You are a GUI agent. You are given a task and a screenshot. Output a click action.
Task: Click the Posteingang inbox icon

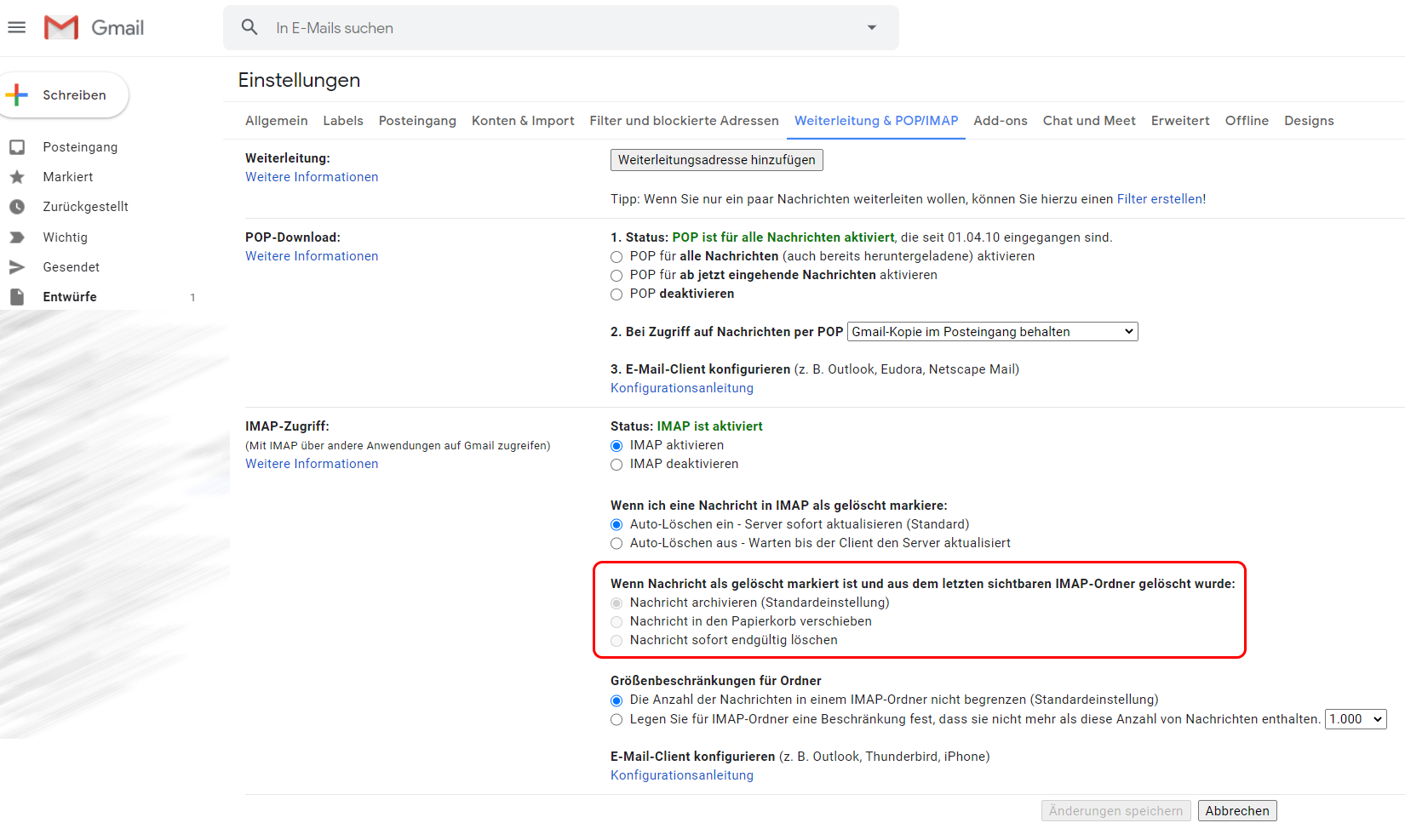pyautogui.click(x=17, y=147)
